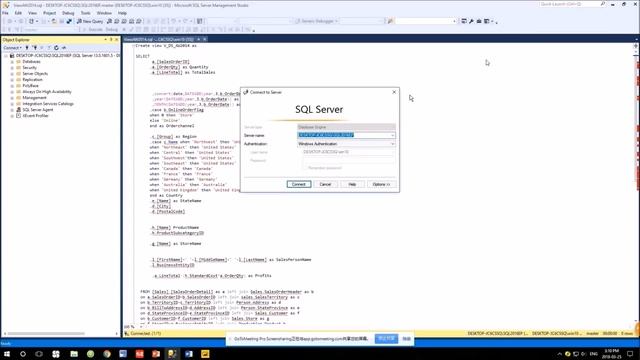The height and width of the screenshot is (360, 640).
Task: Click the Debug button in SQL toolbar
Action: coord(111,29)
